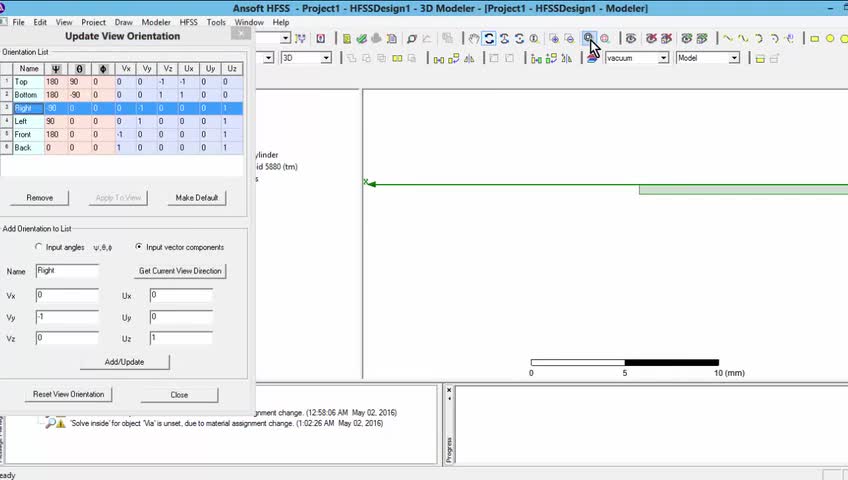848x480 pixels.
Task: Select the Pan hand tool
Action: 474,39
